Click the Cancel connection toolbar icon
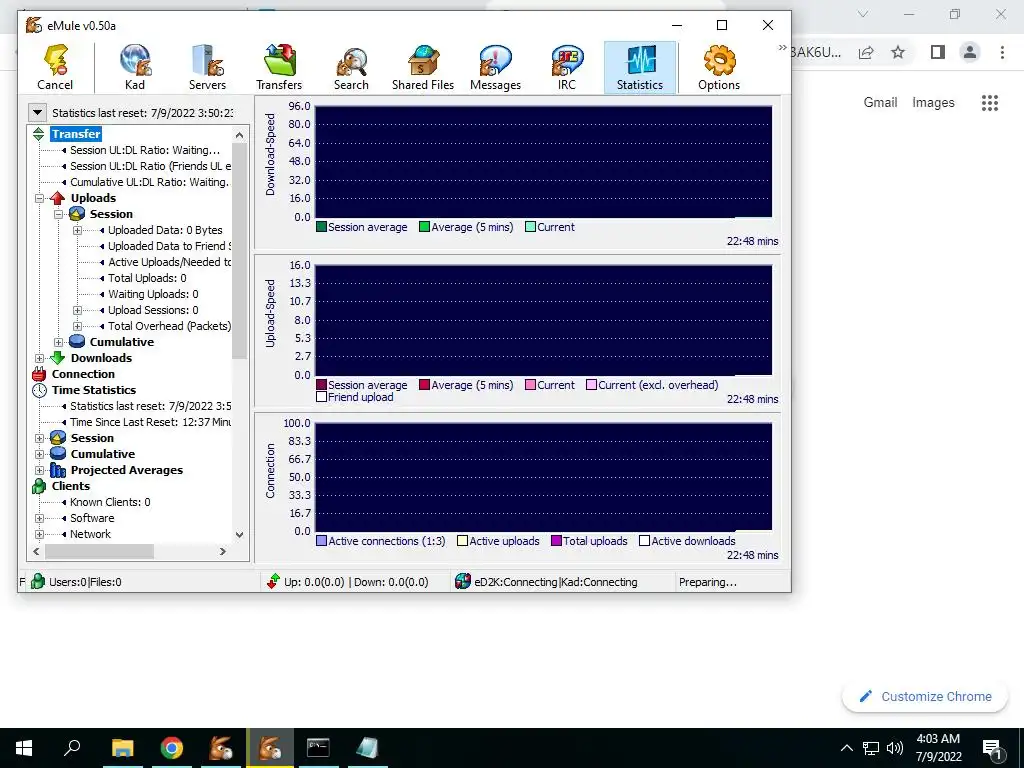Screen dimensions: 1024x768 [x=56, y=67]
